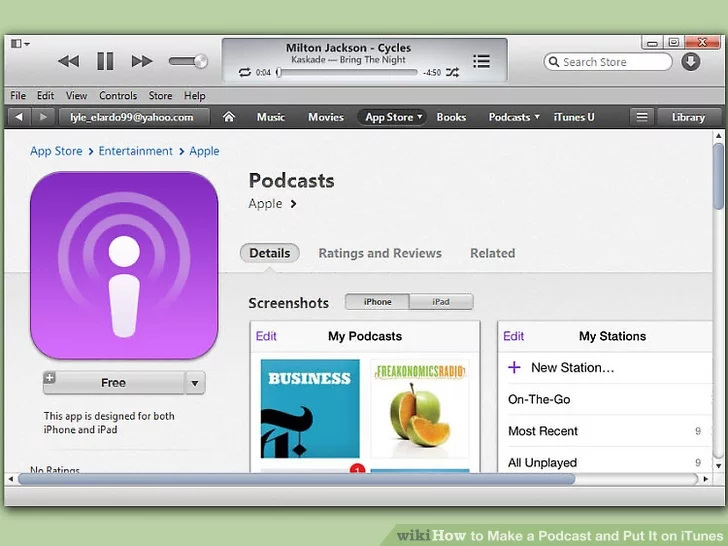Show iPad screenshots
Screen dimensions: 728x546
point(441,302)
